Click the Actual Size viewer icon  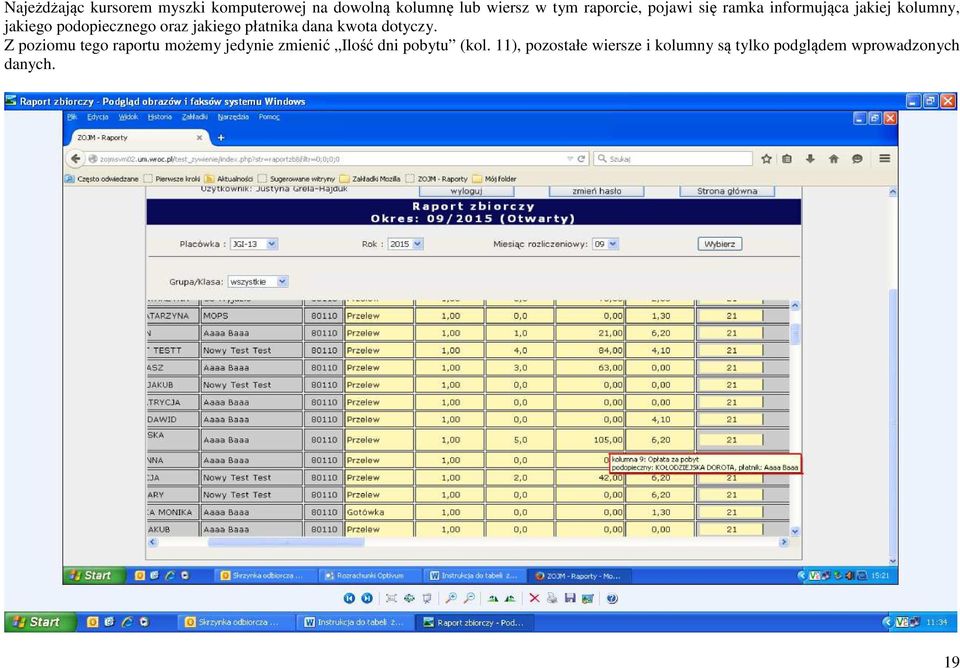coord(409,598)
